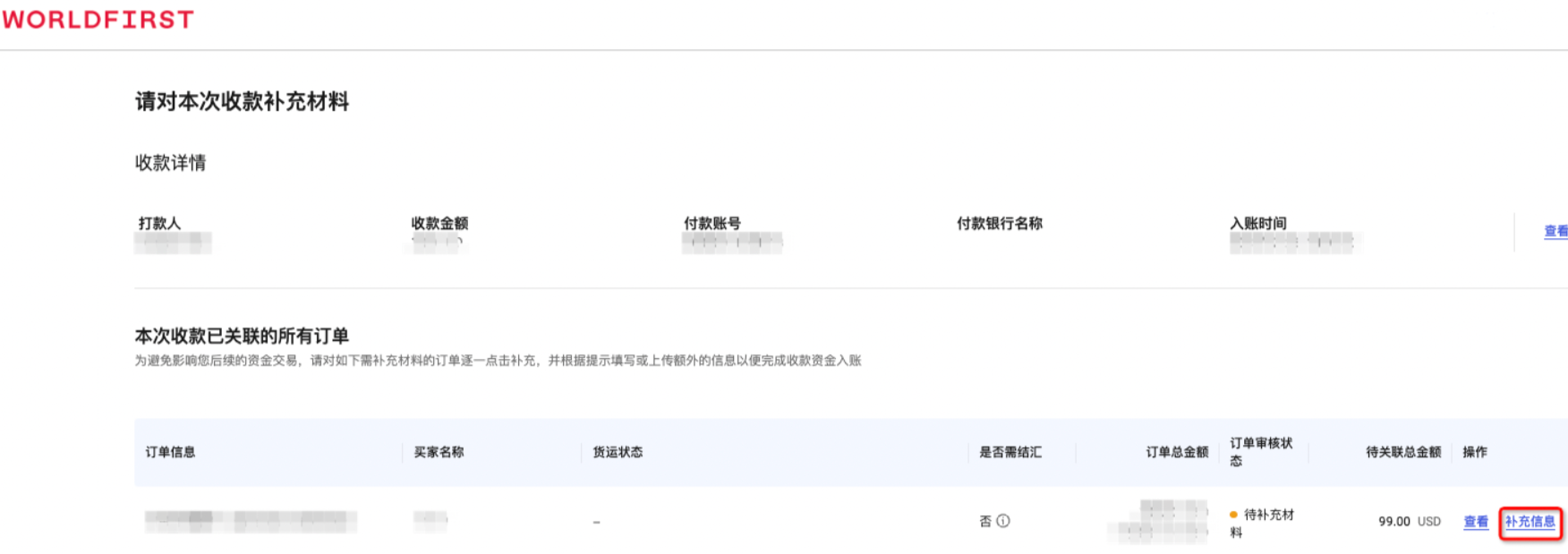Click the masked 付款账号 value
The image size is (1568, 554).
tap(732, 243)
